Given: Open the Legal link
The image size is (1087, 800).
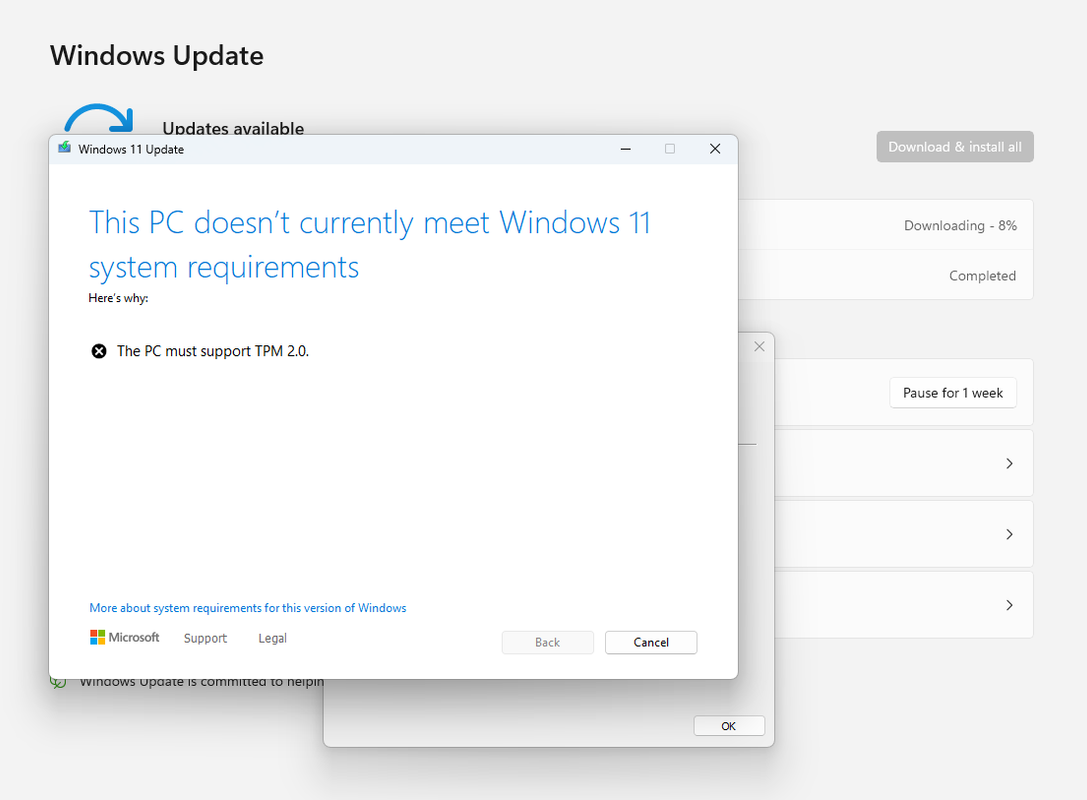Looking at the screenshot, I should point(272,638).
